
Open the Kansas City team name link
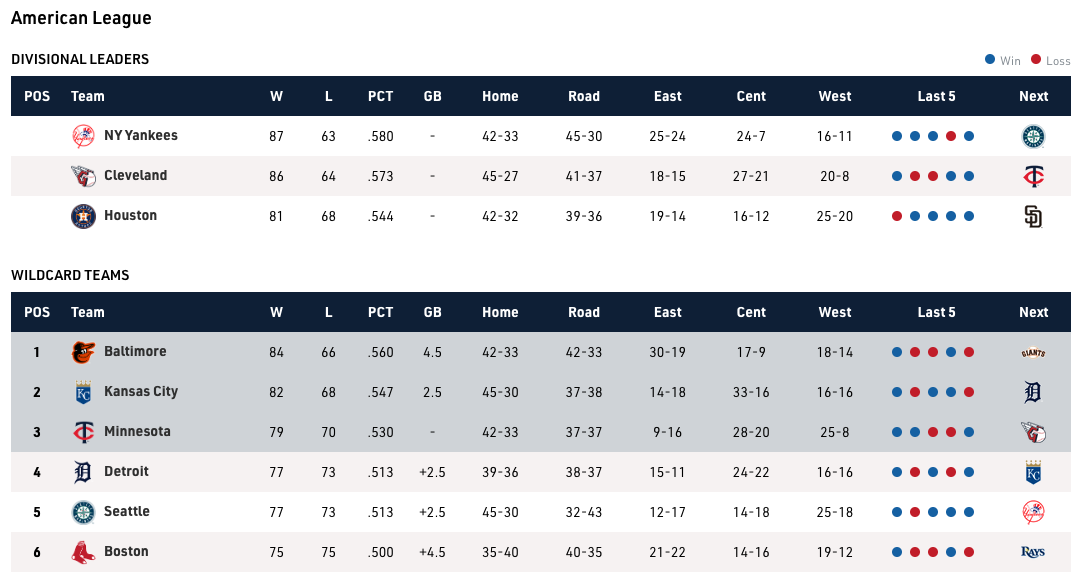point(141,391)
